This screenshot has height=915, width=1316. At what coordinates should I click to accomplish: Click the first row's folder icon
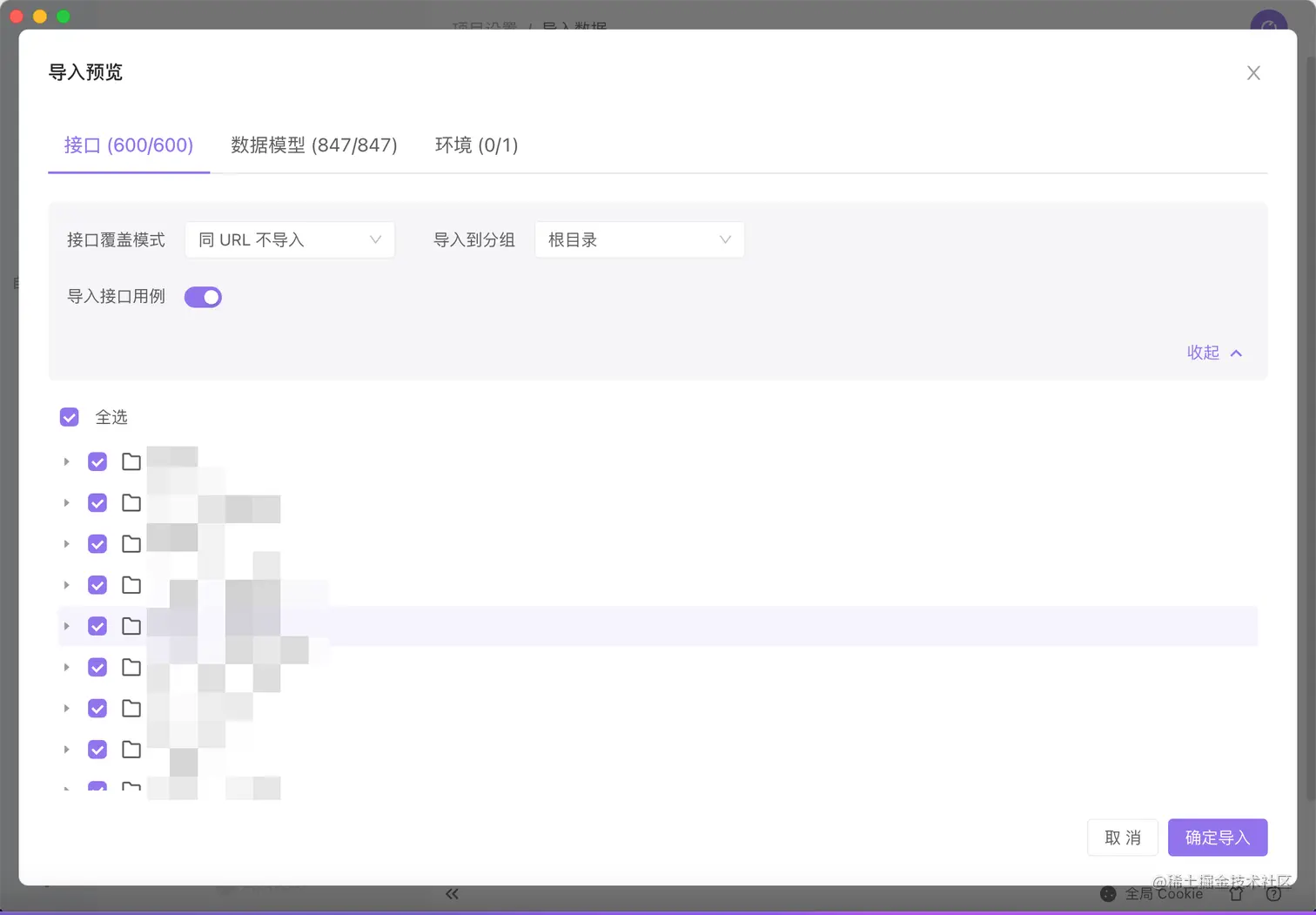click(131, 461)
